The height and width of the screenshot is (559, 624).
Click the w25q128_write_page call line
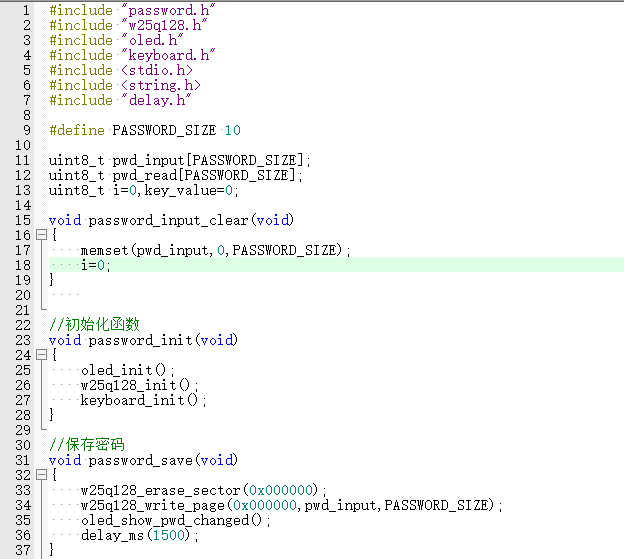[x=292, y=506]
